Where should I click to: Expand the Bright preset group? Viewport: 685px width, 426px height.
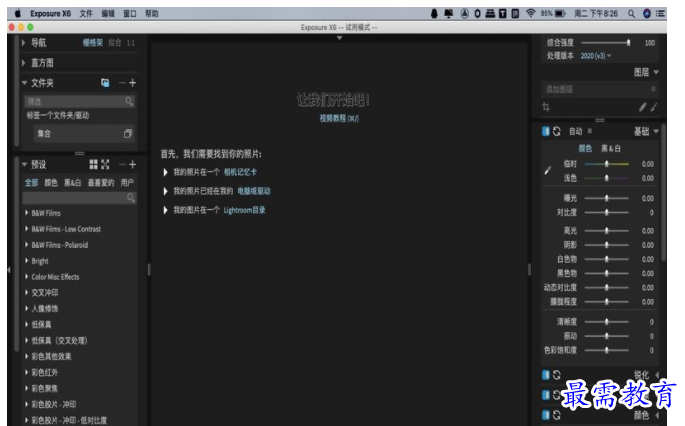point(27,261)
